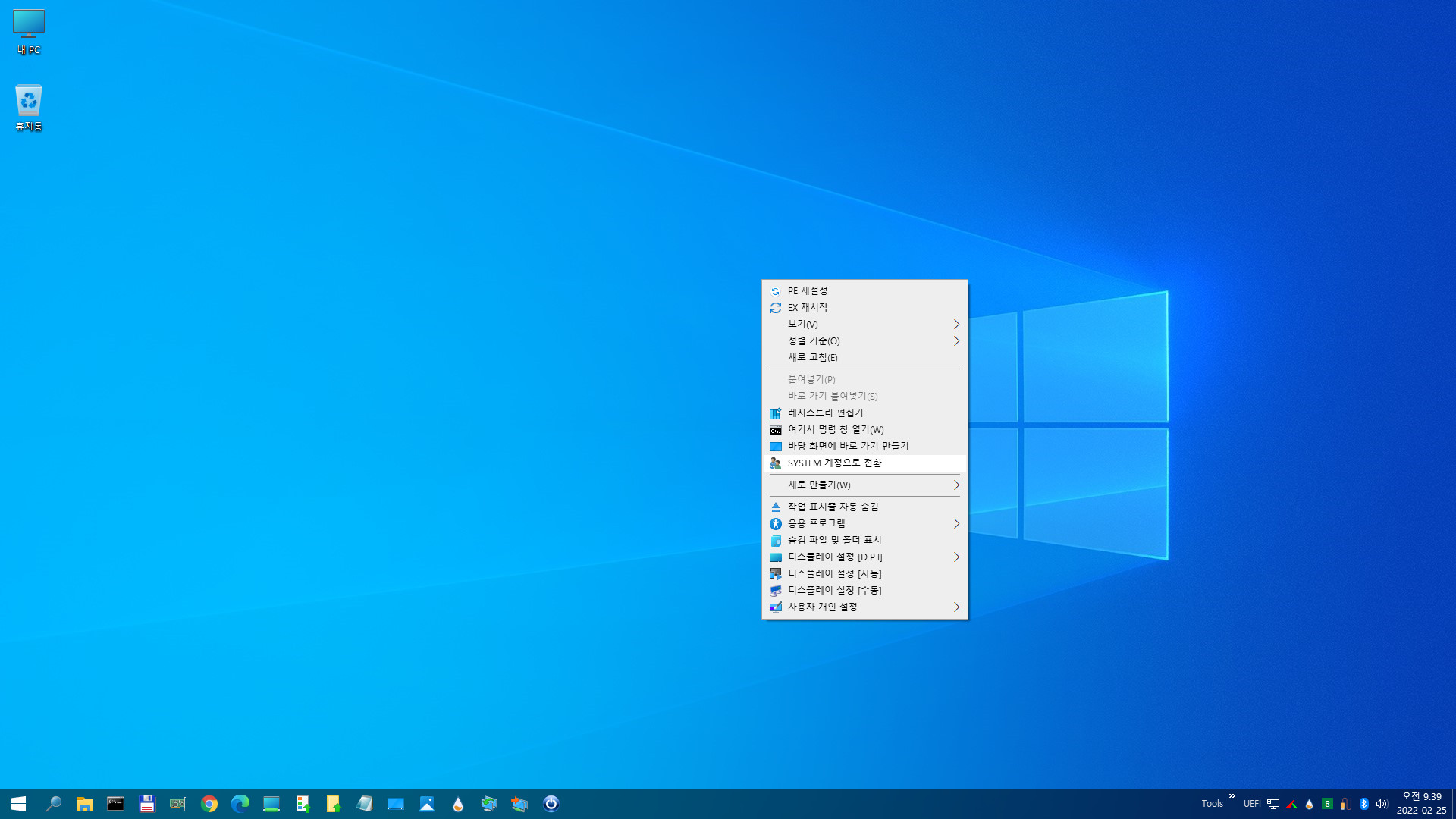Choose EX 재시작 in context menu
Screen dimensions: 1456x819
[x=864, y=308]
